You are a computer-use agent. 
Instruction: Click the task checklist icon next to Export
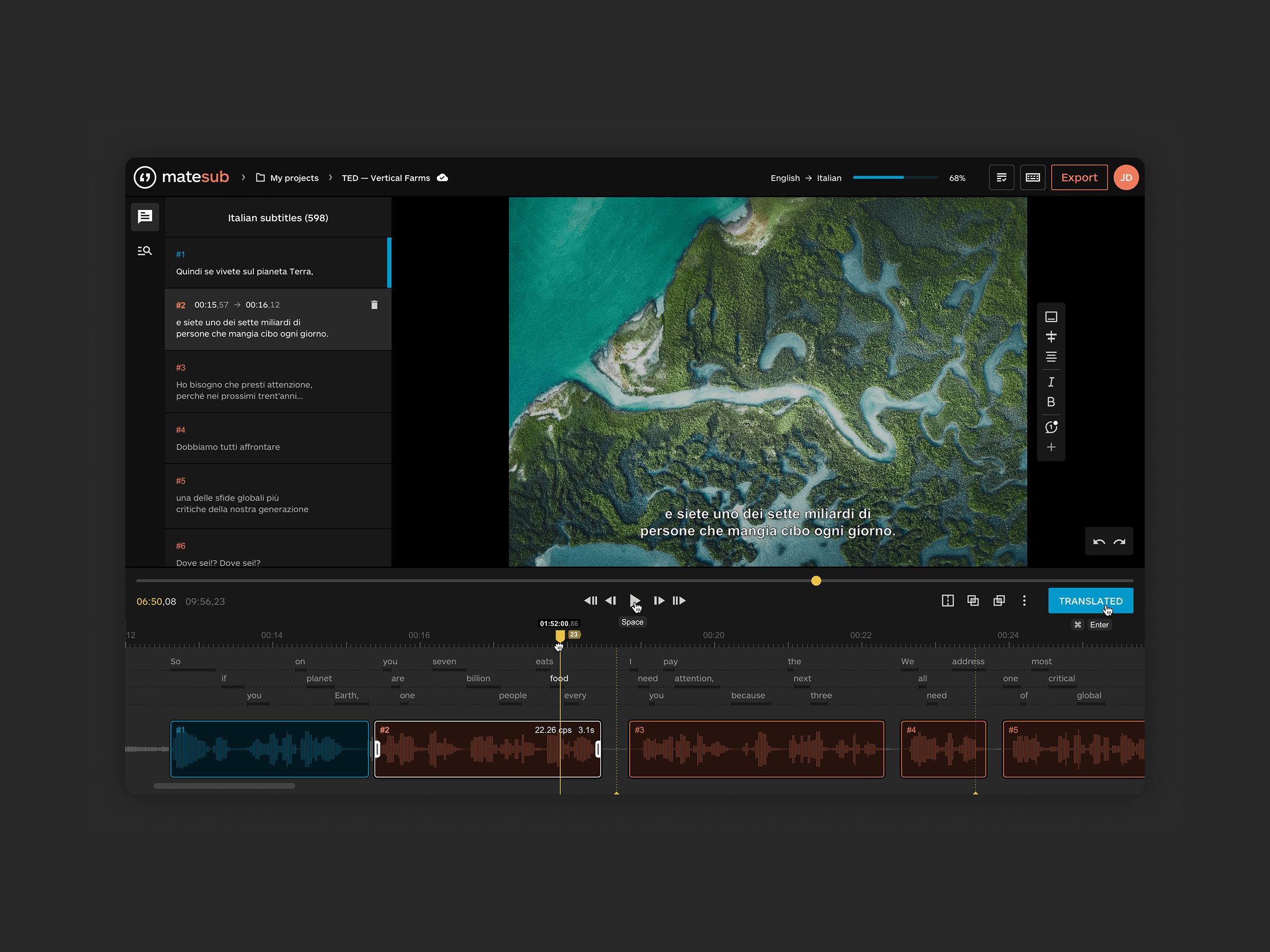pos(1001,177)
